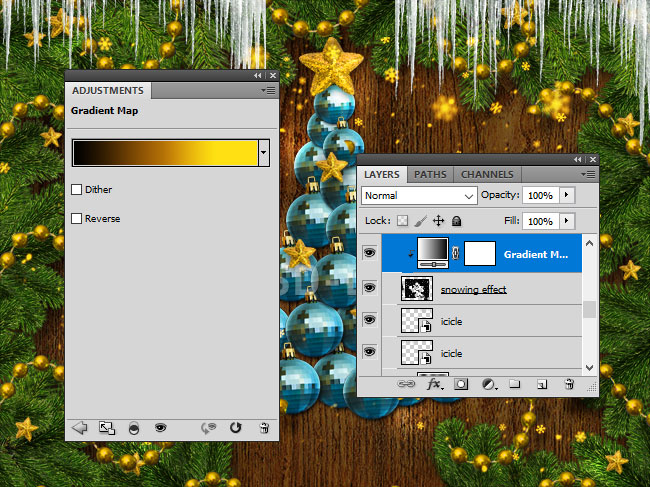Check the Reverse option
This screenshot has width=650, height=487.
[77, 218]
